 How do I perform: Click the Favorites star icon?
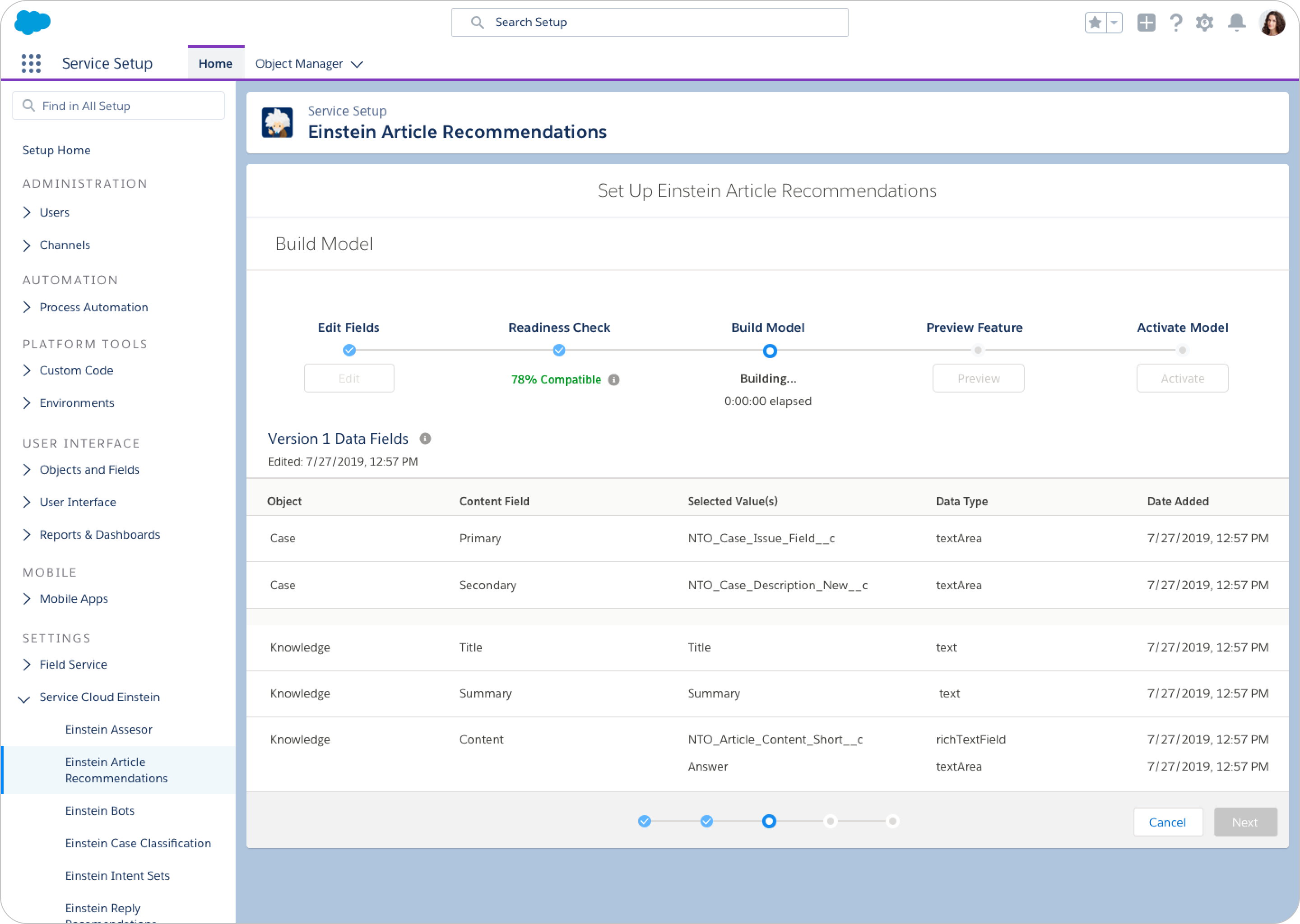[1095, 23]
